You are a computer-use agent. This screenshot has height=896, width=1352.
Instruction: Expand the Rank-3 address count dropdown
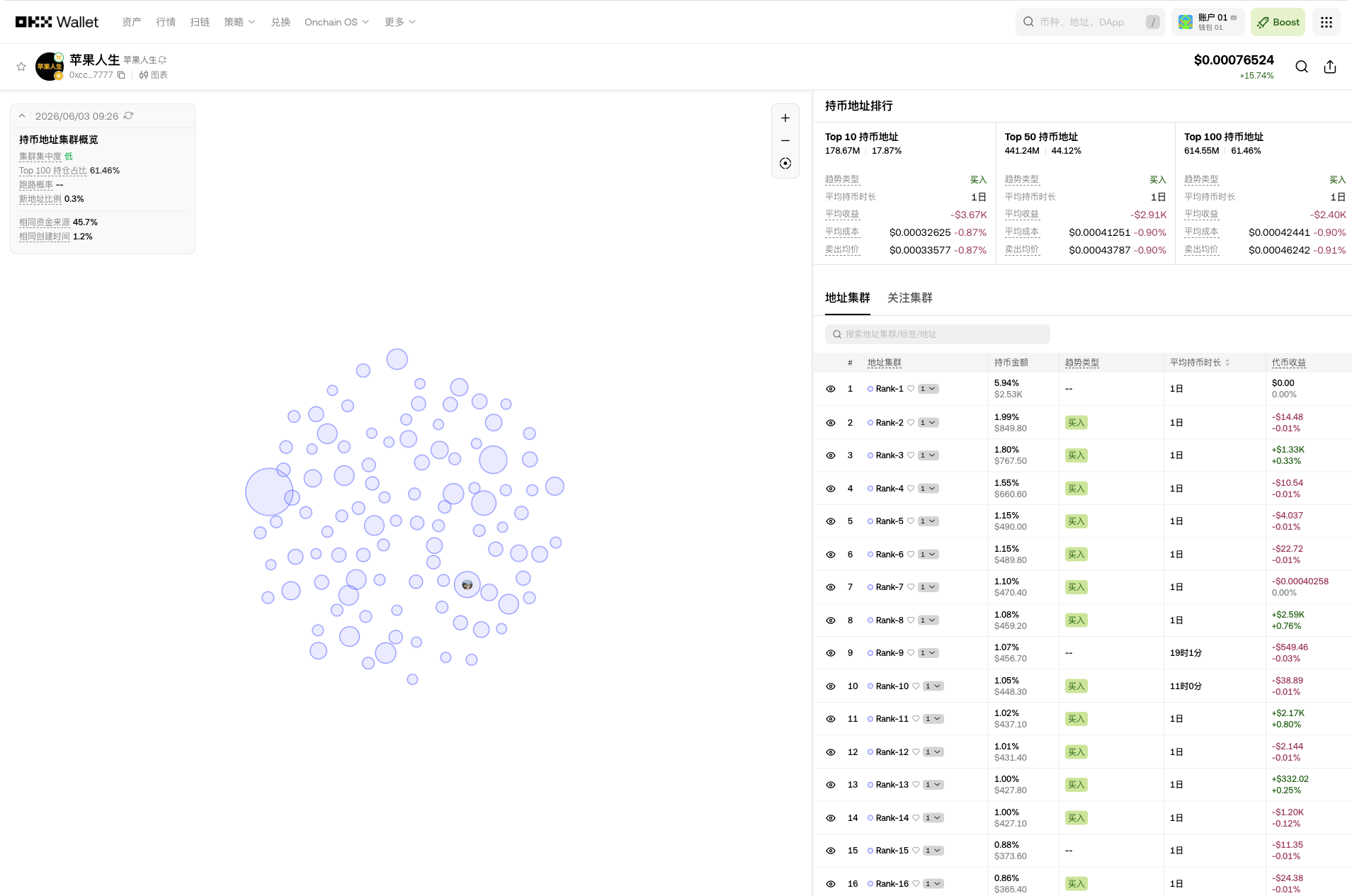coord(928,455)
